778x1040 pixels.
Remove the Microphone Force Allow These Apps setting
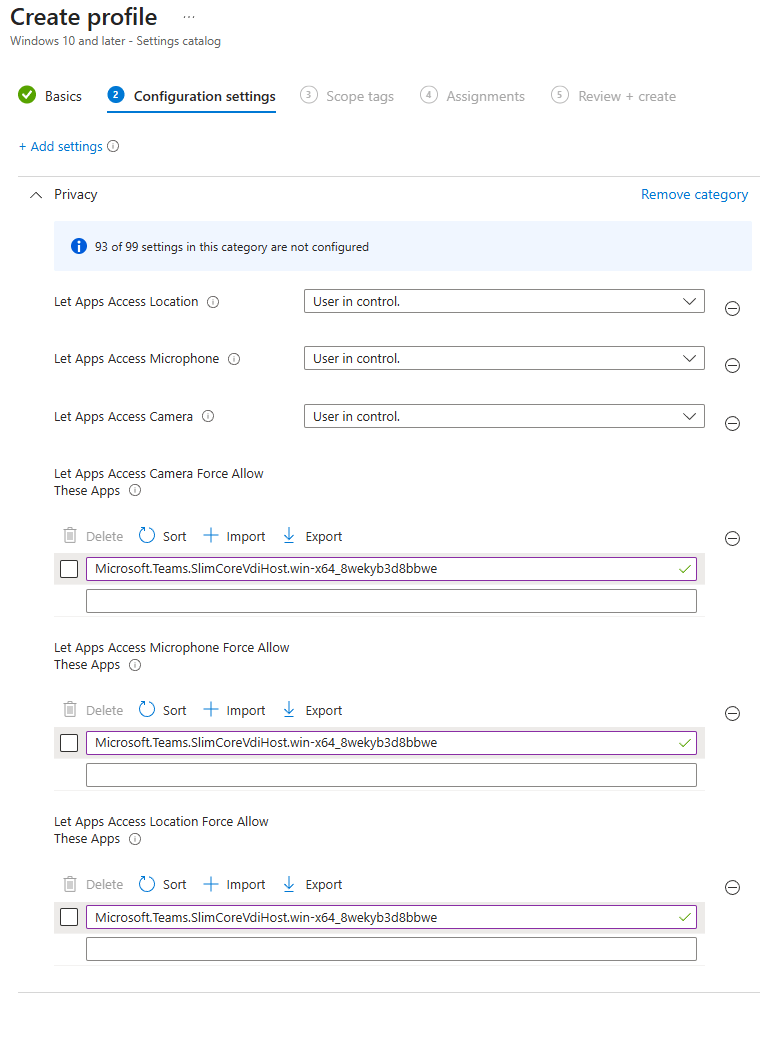[x=732, y=713]
